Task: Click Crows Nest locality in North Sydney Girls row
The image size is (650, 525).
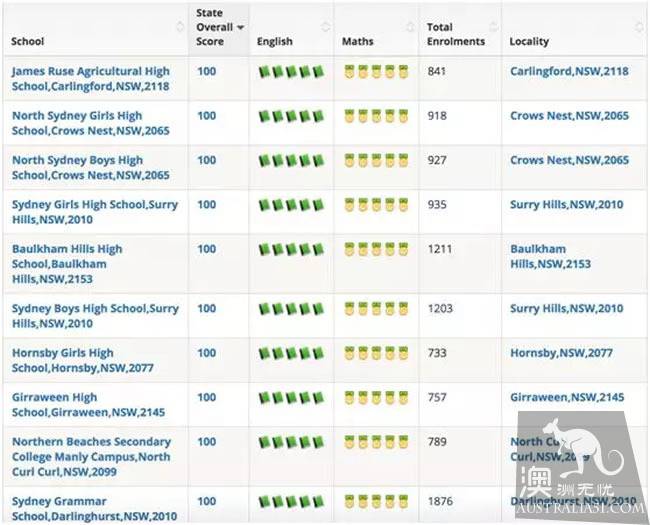Action: pos(570,116)
